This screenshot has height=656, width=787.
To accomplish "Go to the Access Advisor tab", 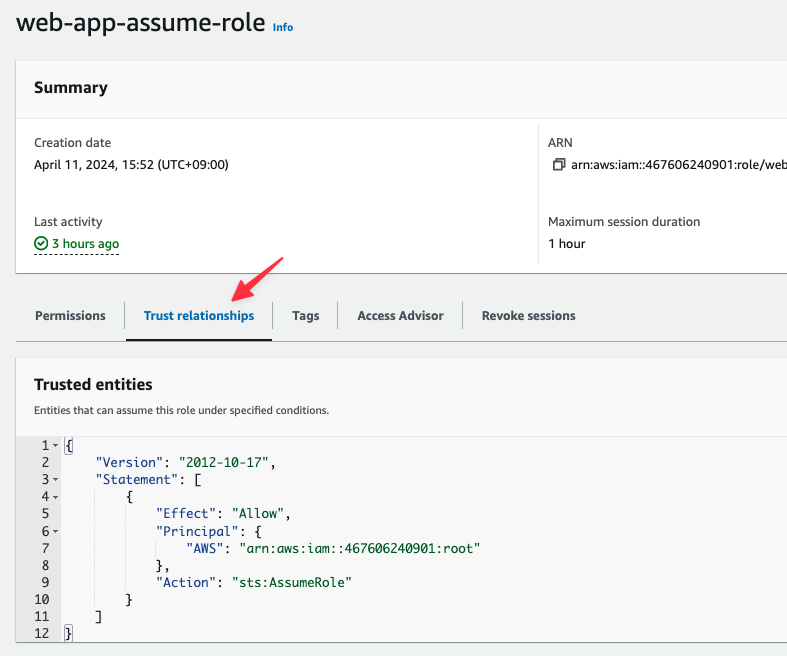I will coord(400,316).
